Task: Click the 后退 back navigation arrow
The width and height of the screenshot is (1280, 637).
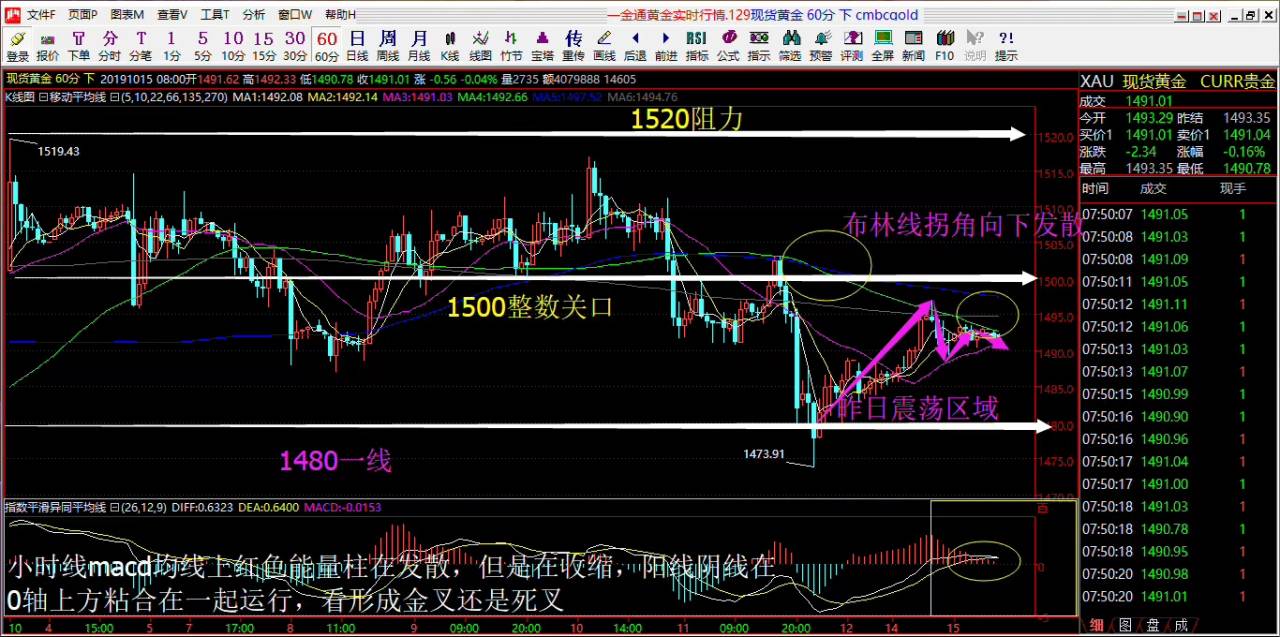Action: (x=635, y=46)
